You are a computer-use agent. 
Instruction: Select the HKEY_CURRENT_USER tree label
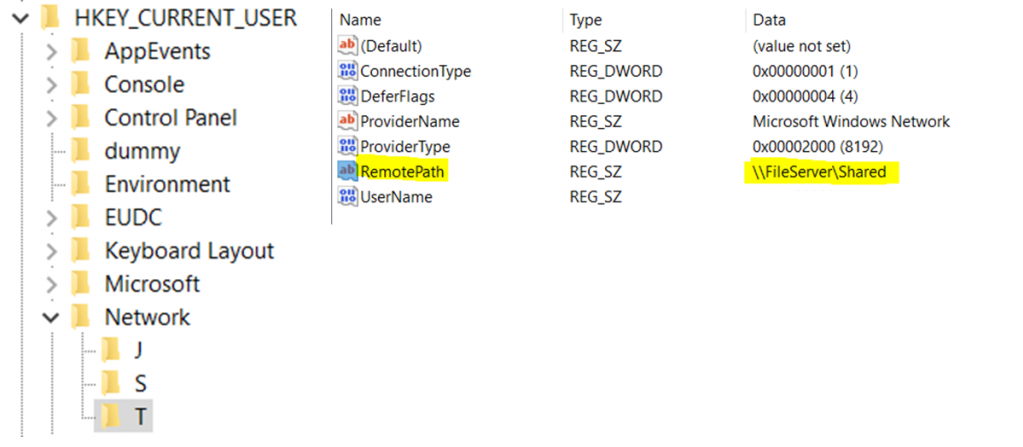[x=185, y=18]
